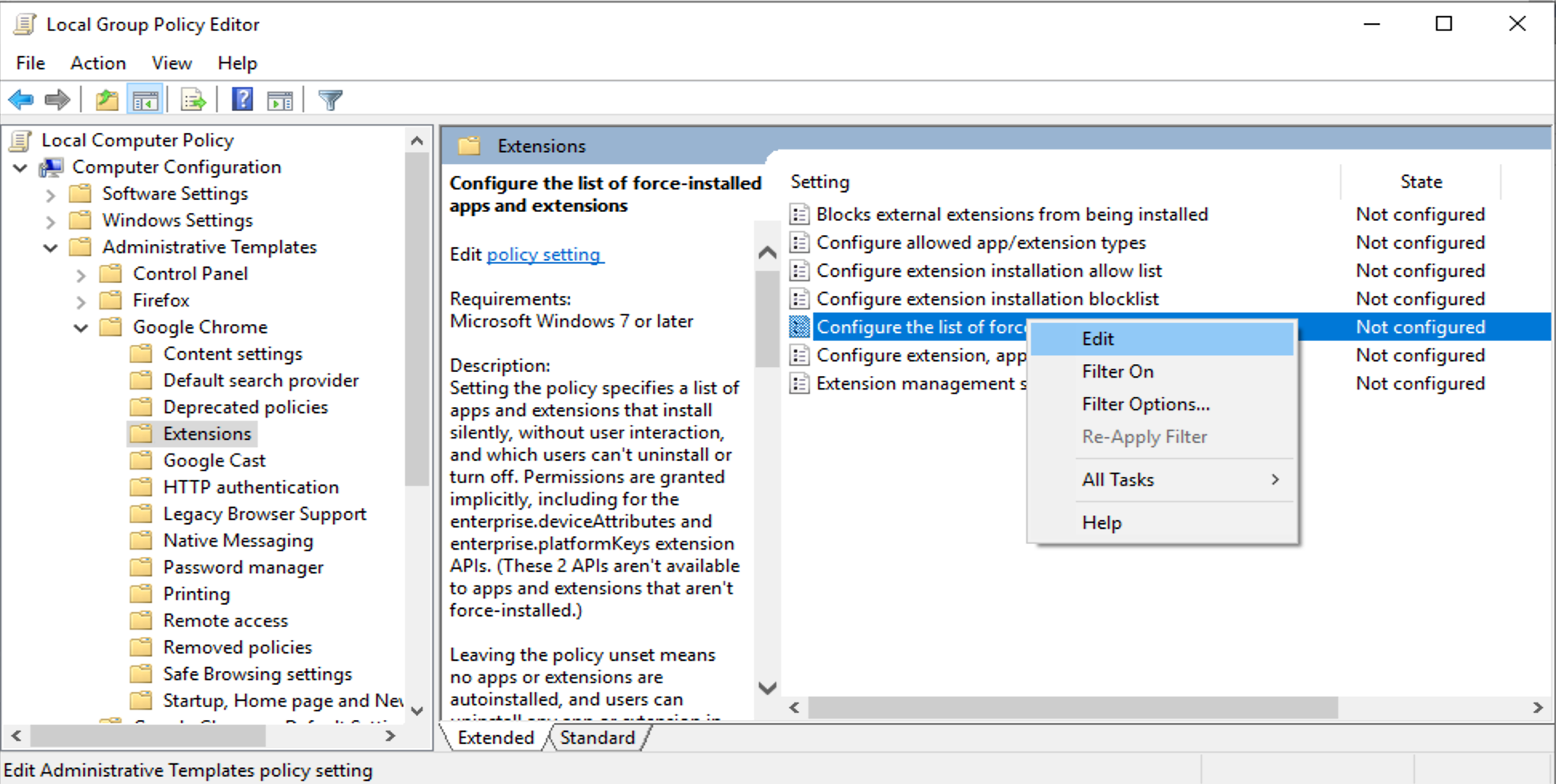The image size is (1556, 784).
Task: Select Legacy Browser Support folder
Action: (x=264, y=514)
